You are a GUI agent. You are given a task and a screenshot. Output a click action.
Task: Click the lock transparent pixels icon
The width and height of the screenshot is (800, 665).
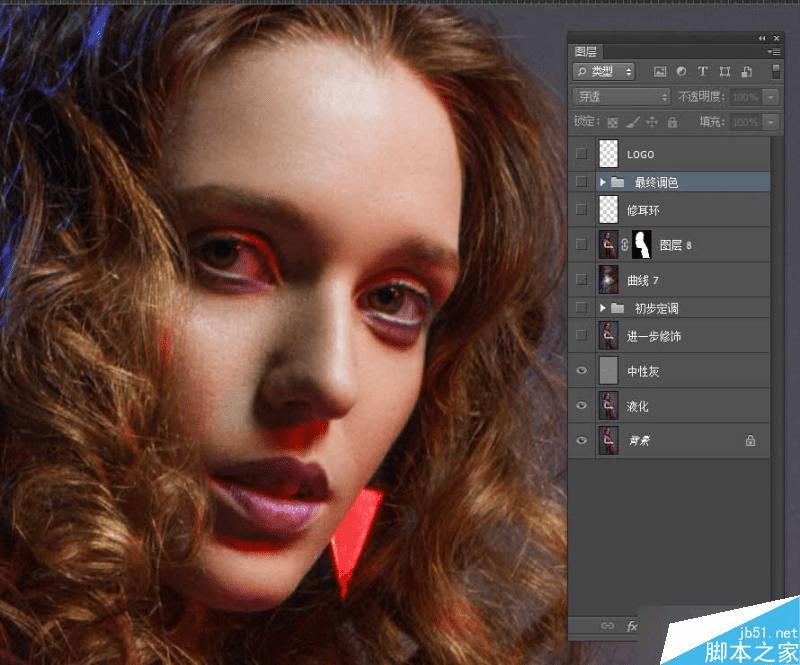pyautogui.click(x=613, y=122)
